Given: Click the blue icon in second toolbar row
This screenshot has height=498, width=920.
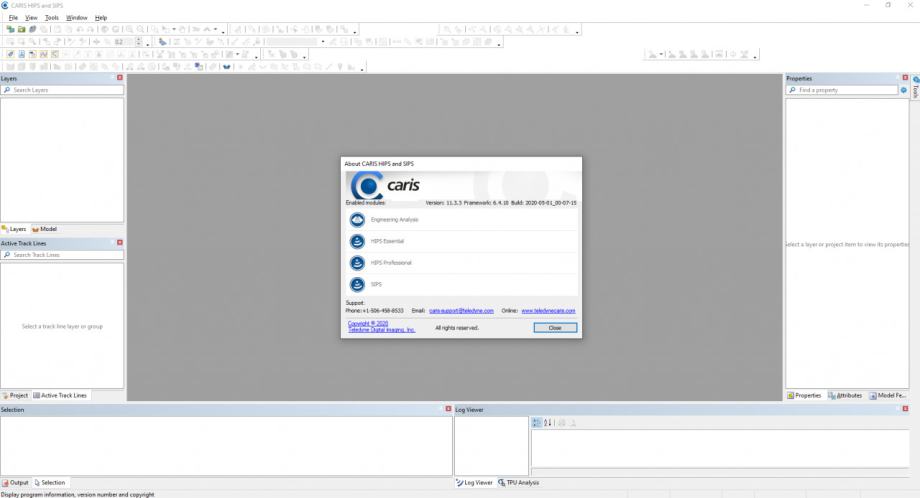Looking at the screenshot, I should (163, 42).
